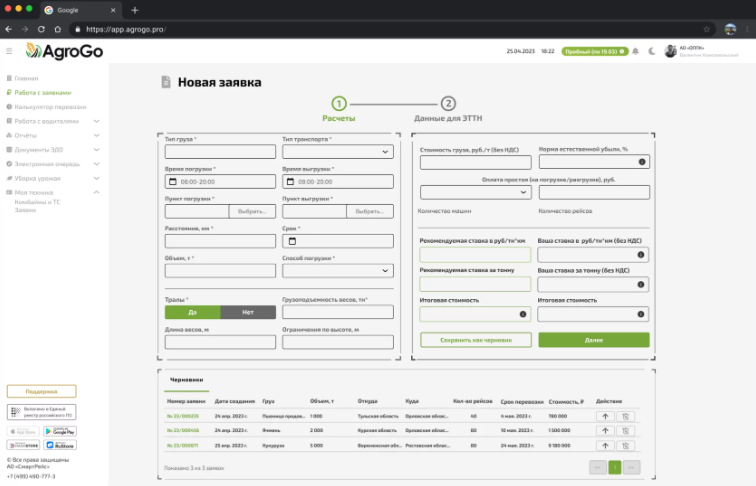Open draft № 23/000456 link
756x486 pixels.
[183, 430]
